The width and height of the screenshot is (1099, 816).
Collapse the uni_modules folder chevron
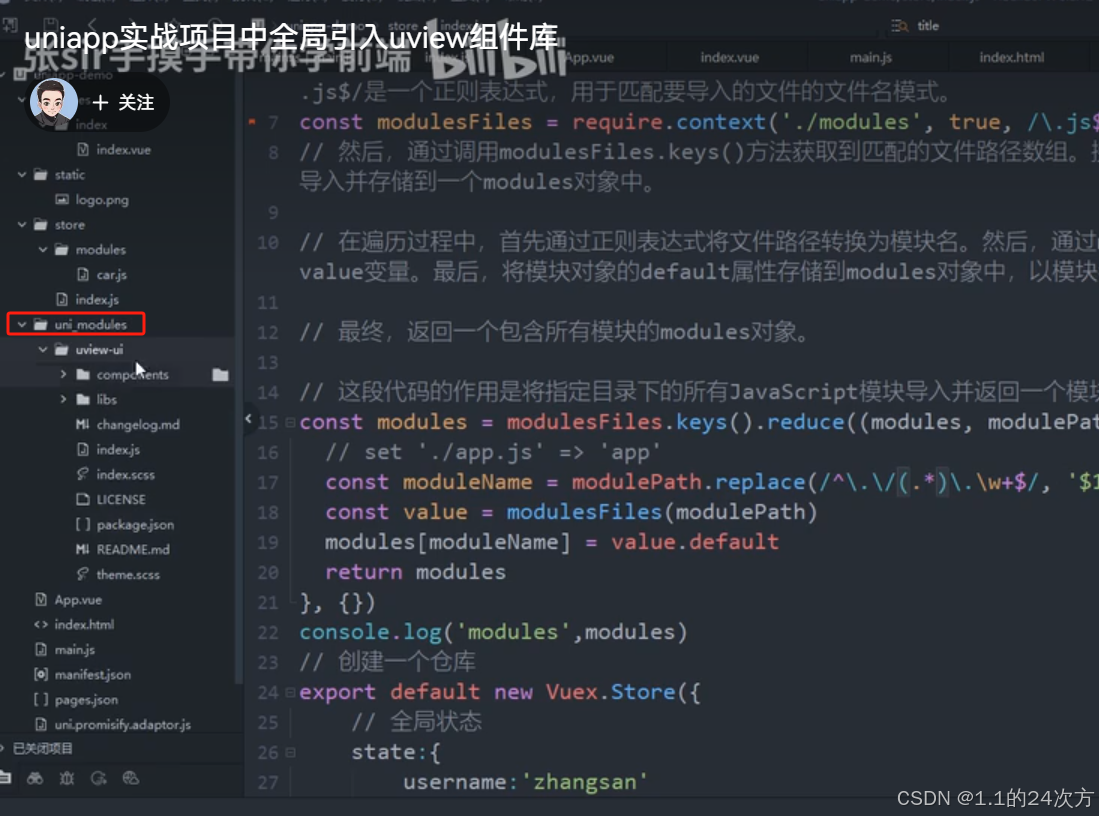coord(22,325)
